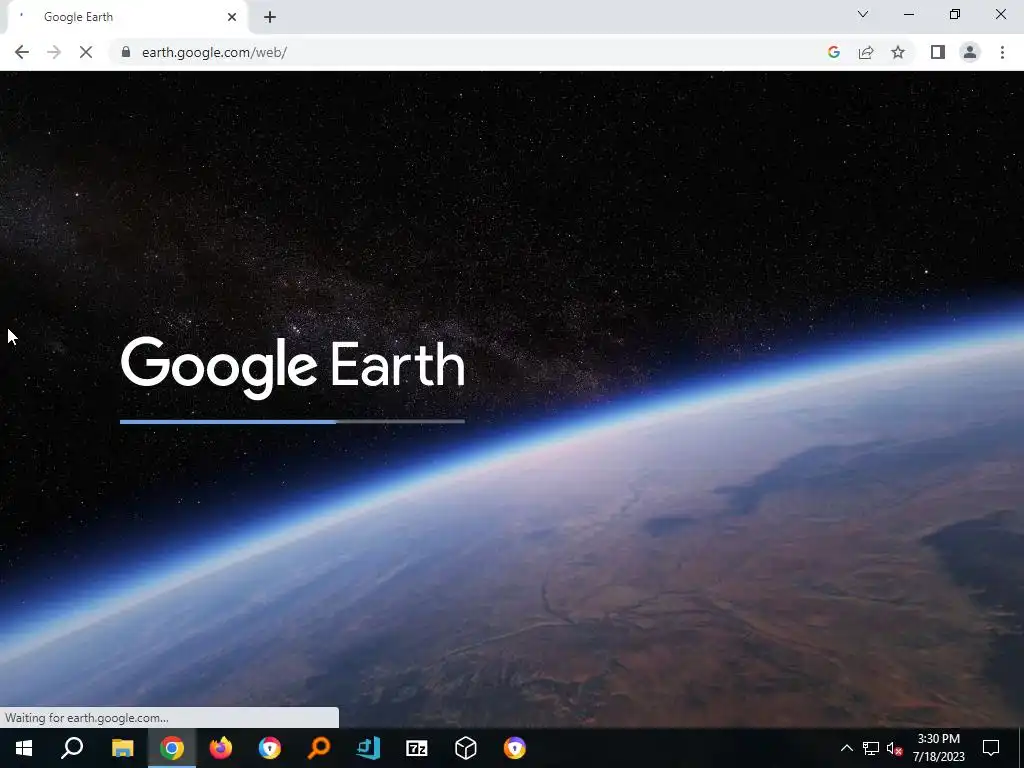
Task: Click the grayed forward navigation arrow
Action: 54,52
